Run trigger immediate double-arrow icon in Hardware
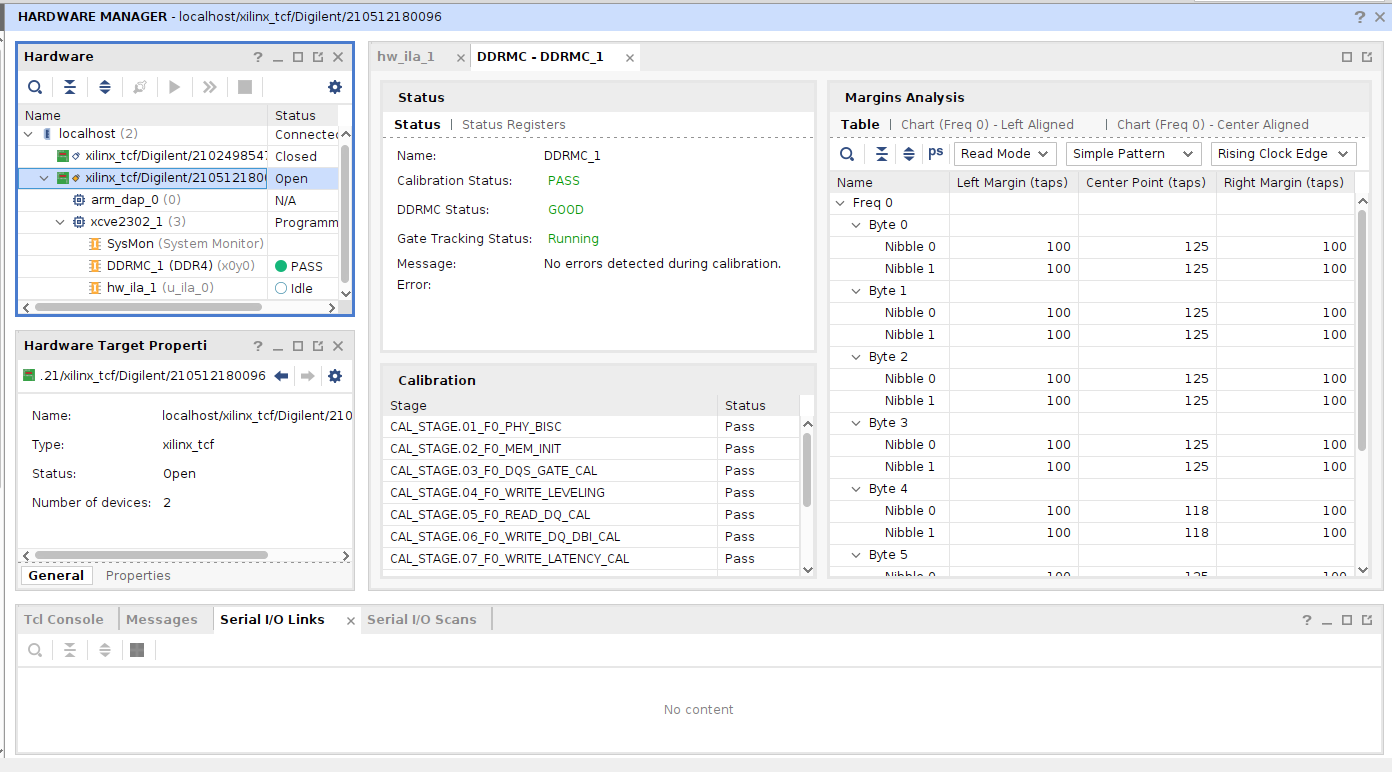Viewport: 1392px width, 772px height. [210, 87]
